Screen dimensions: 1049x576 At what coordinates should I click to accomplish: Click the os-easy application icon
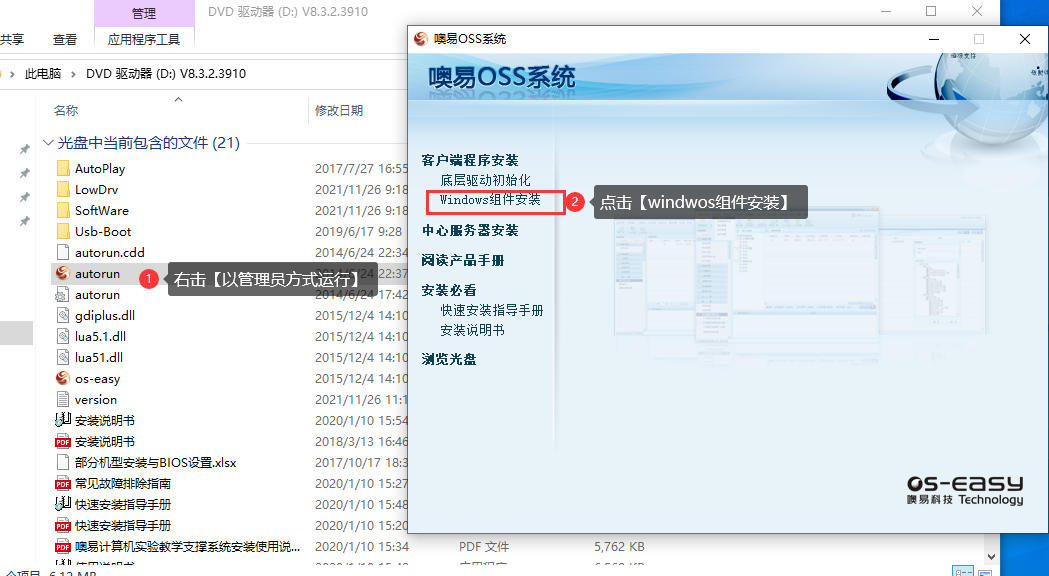[62, 378]
